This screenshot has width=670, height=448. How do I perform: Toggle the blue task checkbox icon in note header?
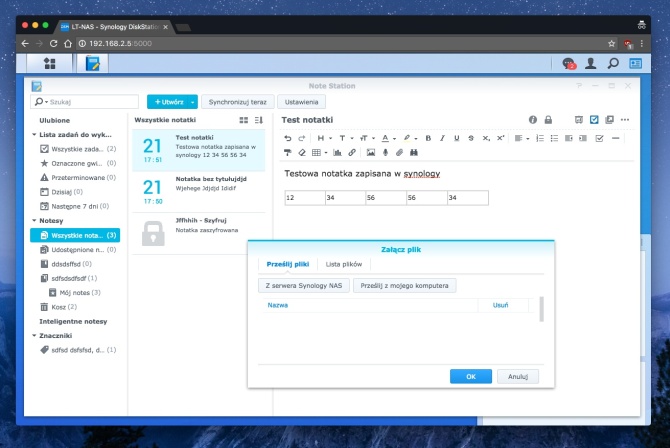click(x=594, y=120)
